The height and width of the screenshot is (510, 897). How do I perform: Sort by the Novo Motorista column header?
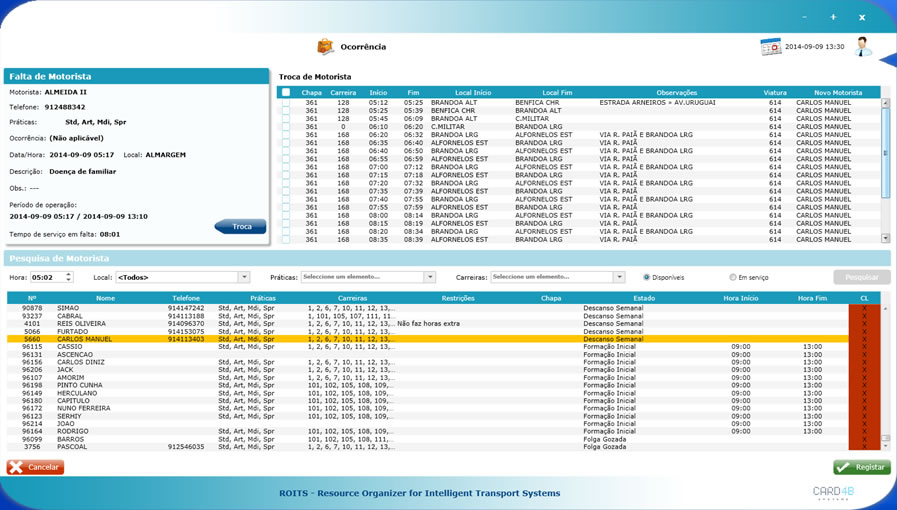coord(837,93)
